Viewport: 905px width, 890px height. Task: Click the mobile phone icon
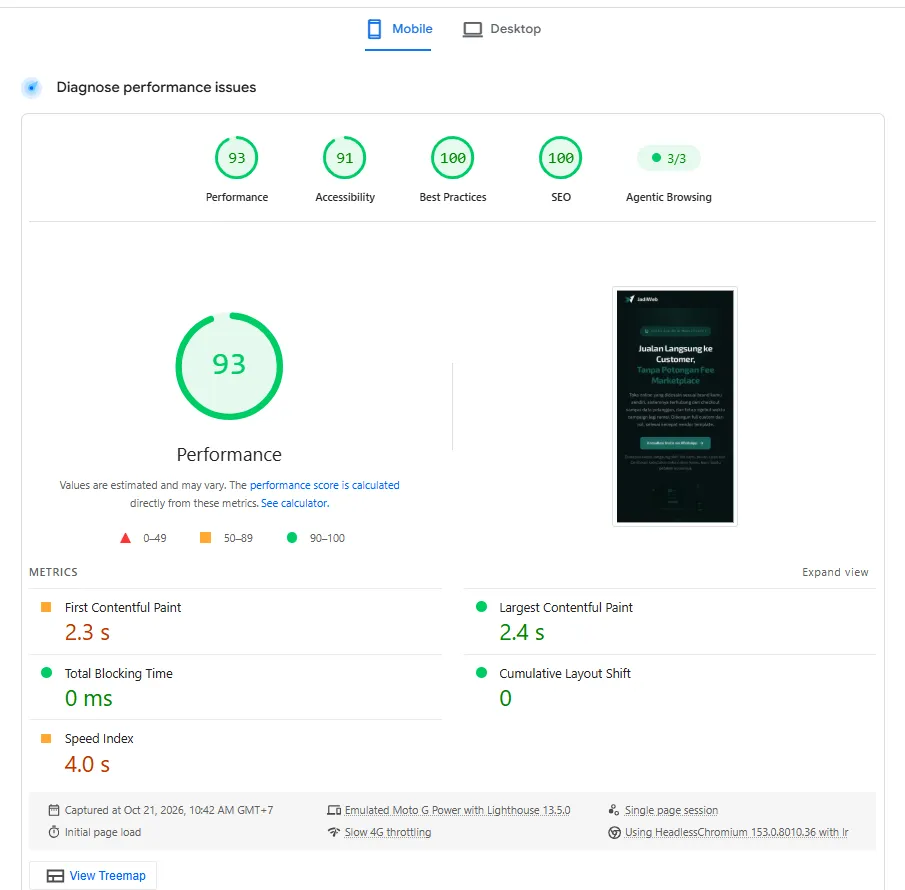click(374, 29)
